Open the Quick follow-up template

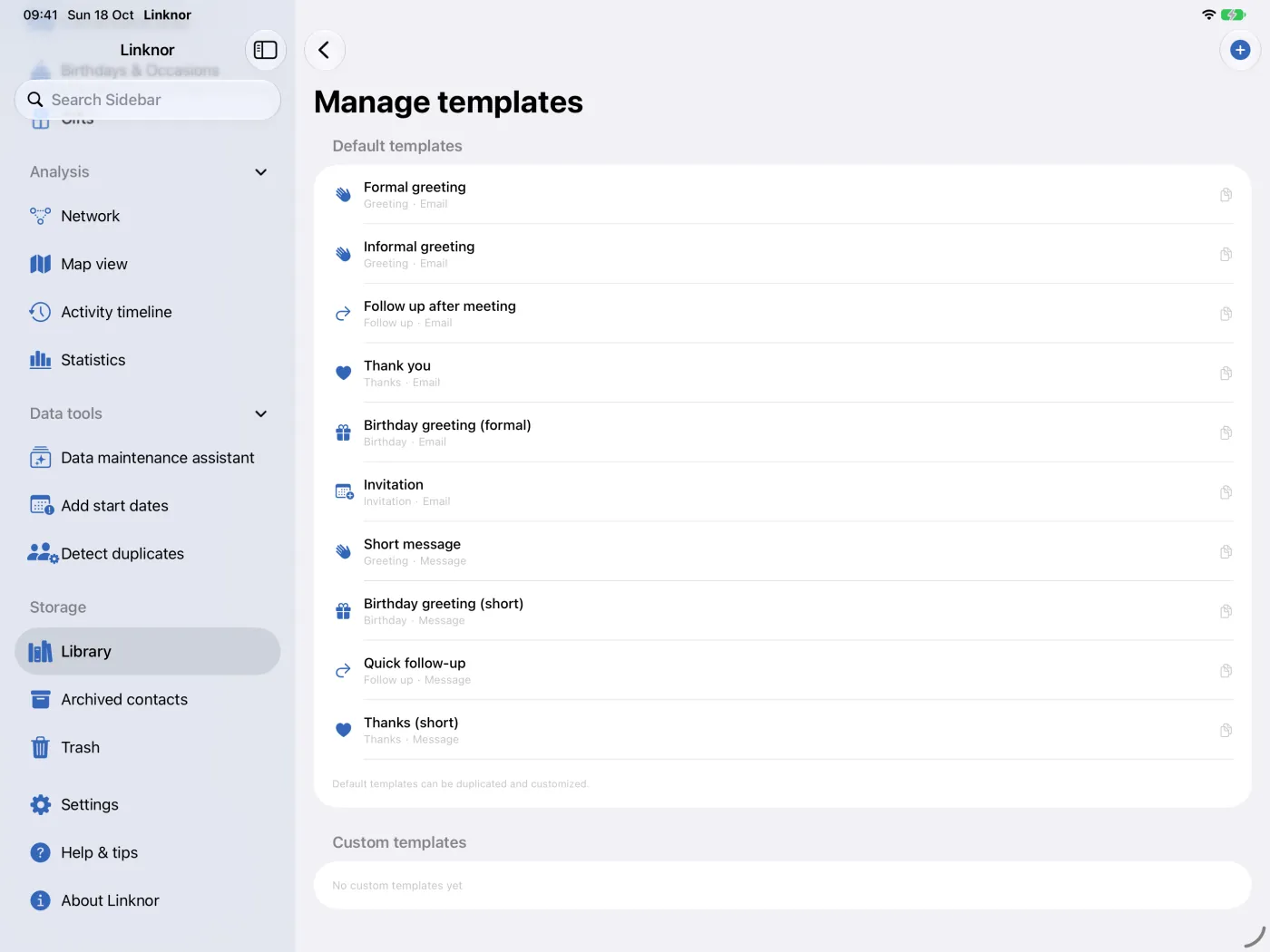pyautogui.click(x=783, y=671)
